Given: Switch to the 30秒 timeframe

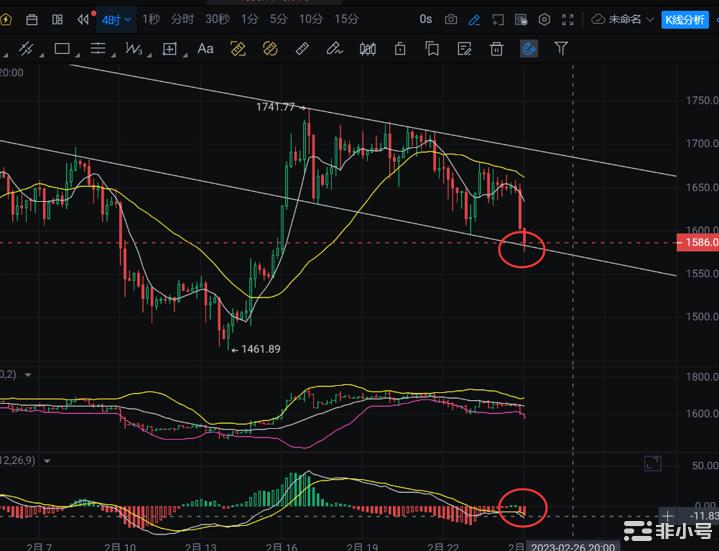Looking at the screenshot, I should 217,19.
